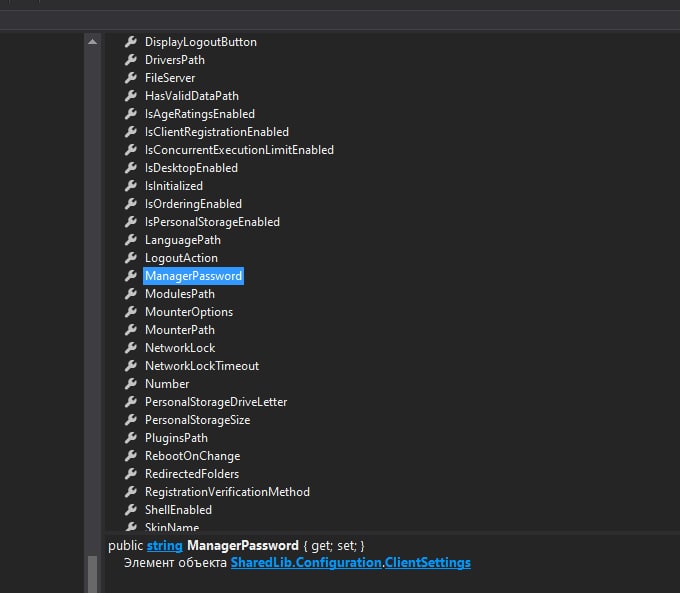The width and height of the screenshot is (680, 593).
Task: Select the NetworkLock property
Action: point(180,348)
